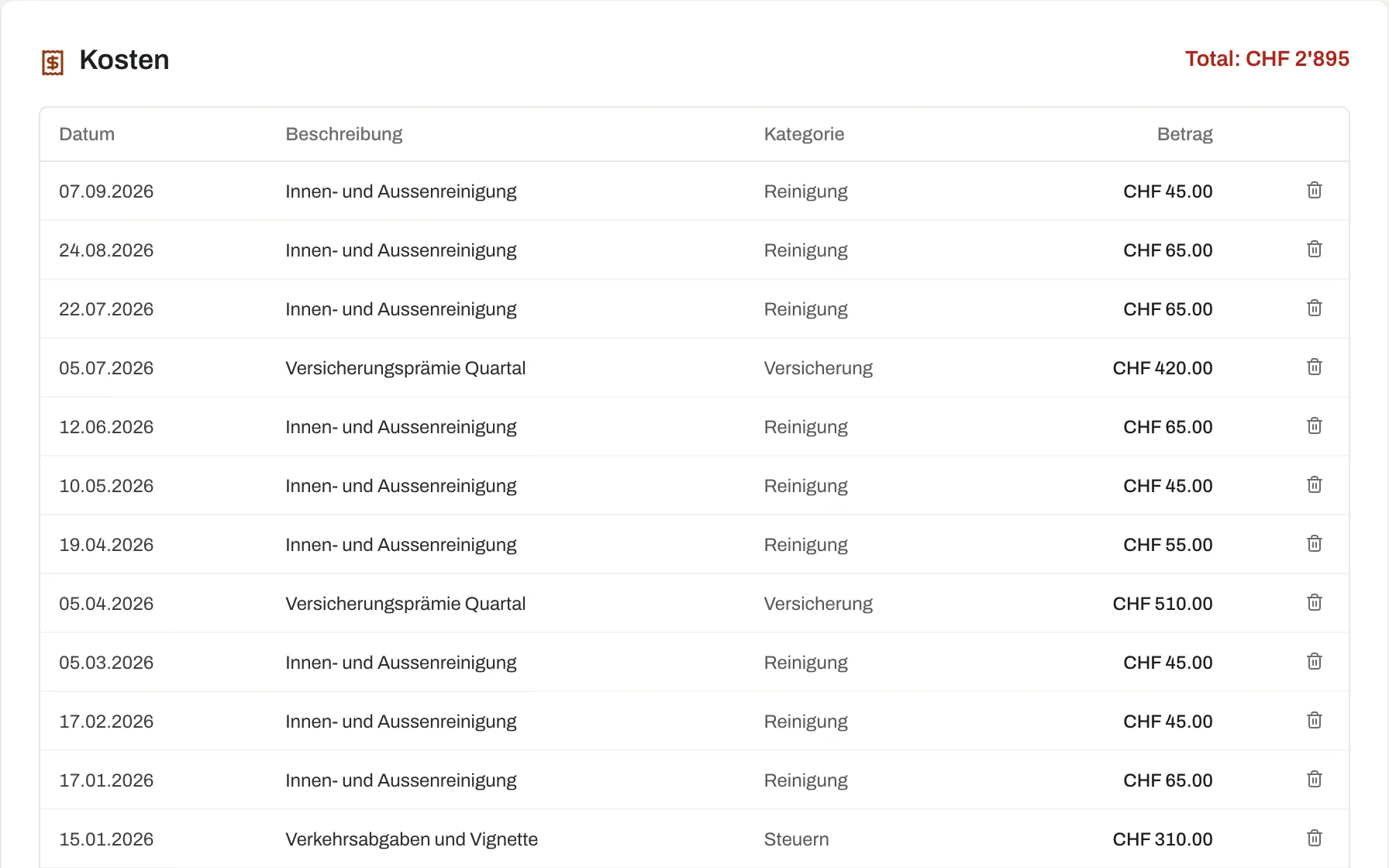Click the Kategorie column header
The width and height of the screenshot is (1389, 868).
(804, 134)
